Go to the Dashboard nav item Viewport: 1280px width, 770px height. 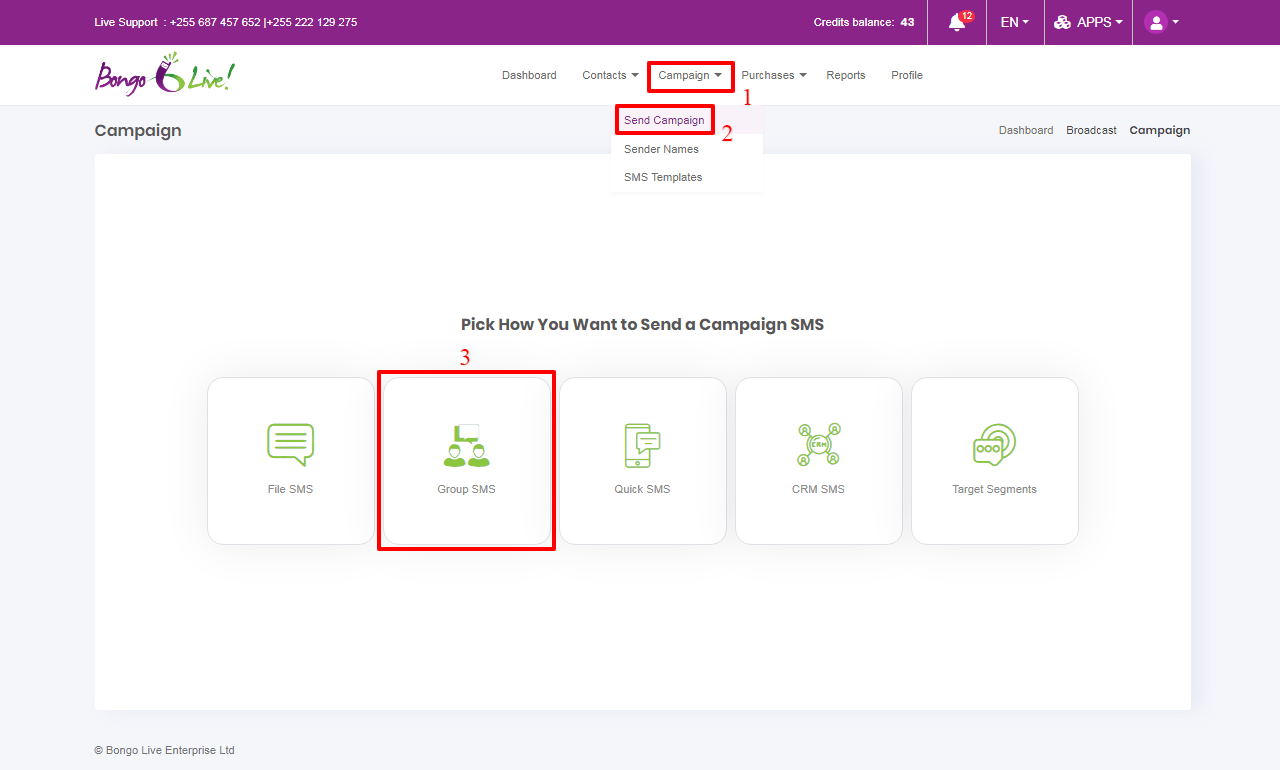pos(529,75)
